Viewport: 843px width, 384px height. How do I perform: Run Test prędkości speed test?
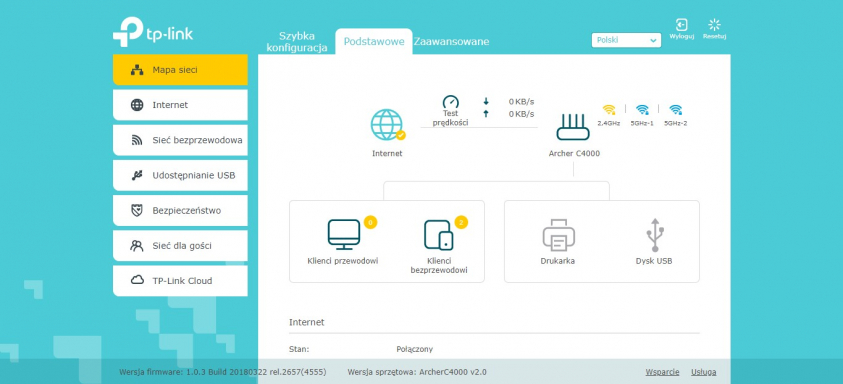(x=451, y=110)
